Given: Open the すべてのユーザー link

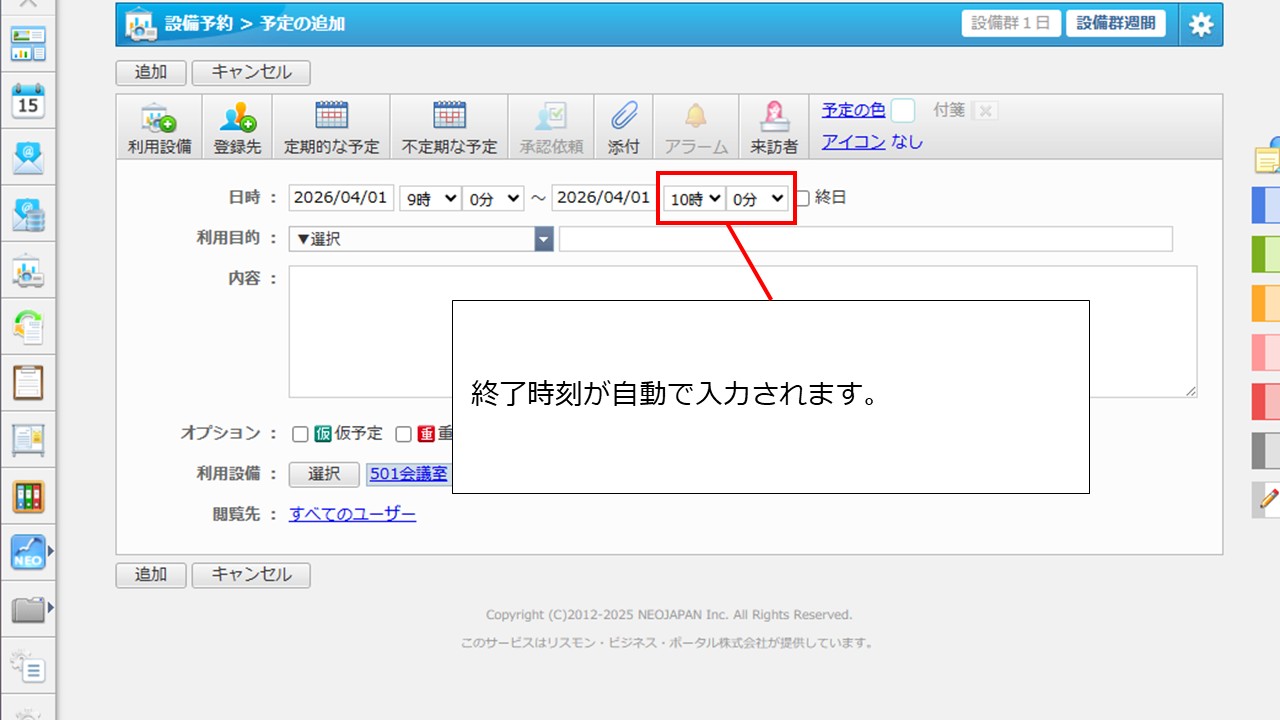Looking at the screenshot, I should [352, 514].
